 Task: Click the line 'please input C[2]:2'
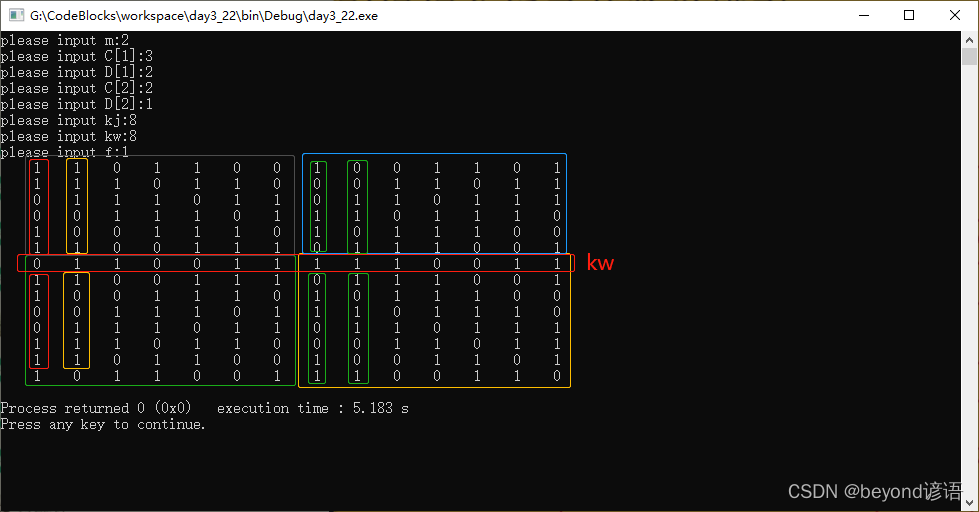76,89
